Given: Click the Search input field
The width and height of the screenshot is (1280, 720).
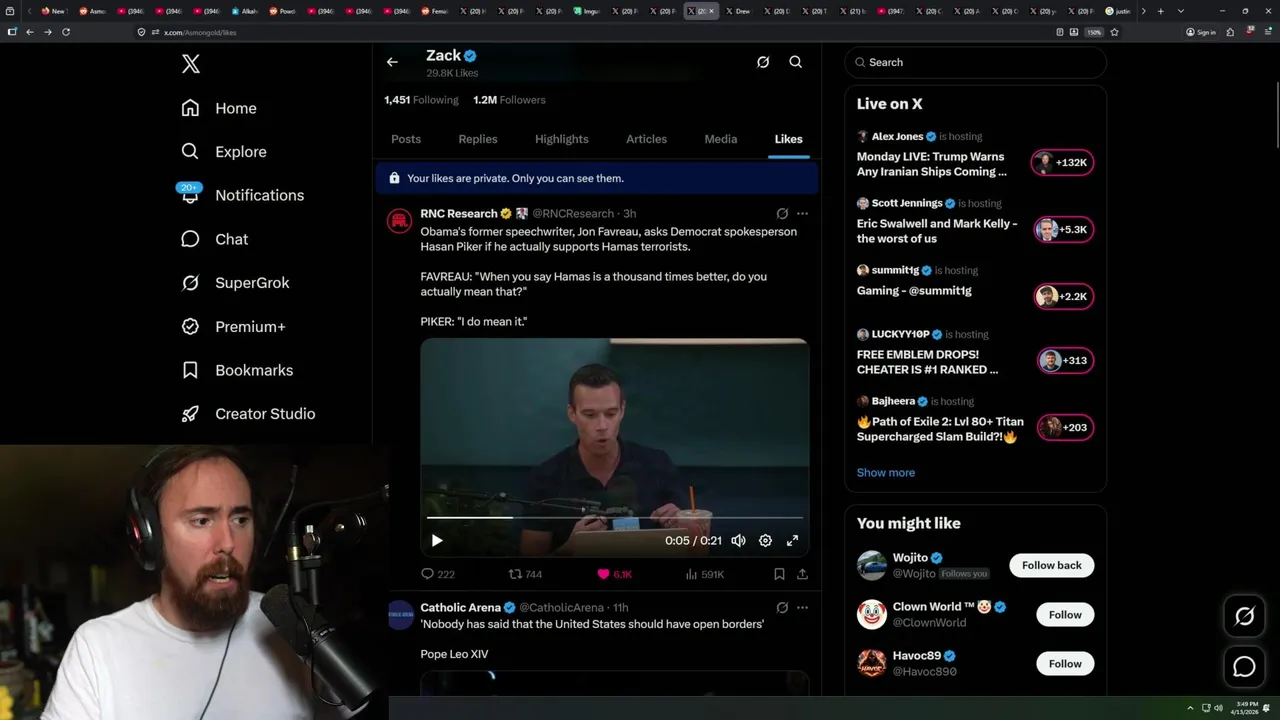Looking at the screenshot, I should click(975, 62).
